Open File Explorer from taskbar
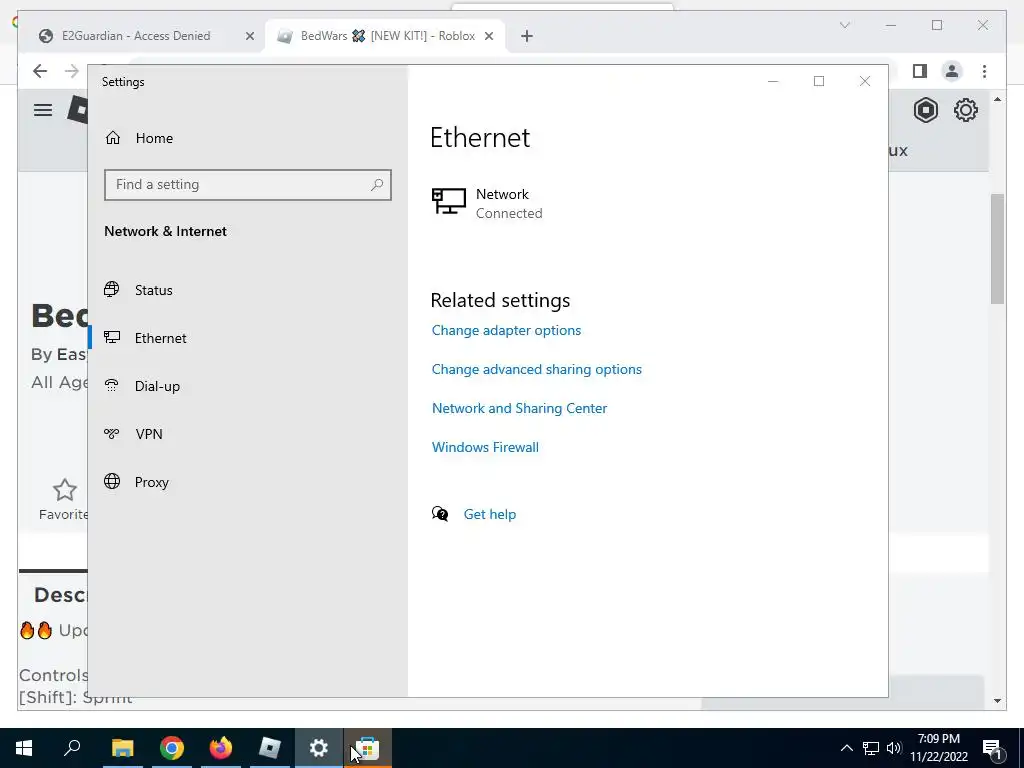This screenshot has height=768, width=1024. (x=122, y=748)
